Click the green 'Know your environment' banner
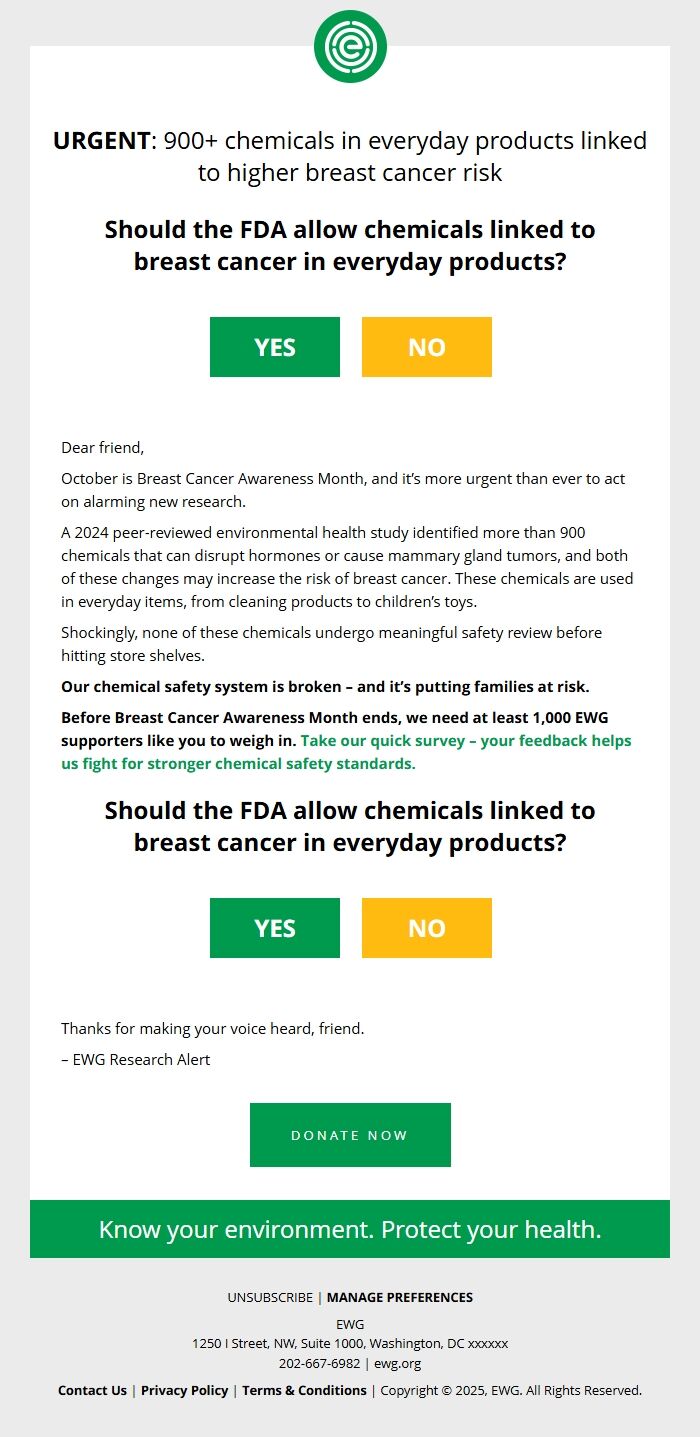 tap(350, 1229)
